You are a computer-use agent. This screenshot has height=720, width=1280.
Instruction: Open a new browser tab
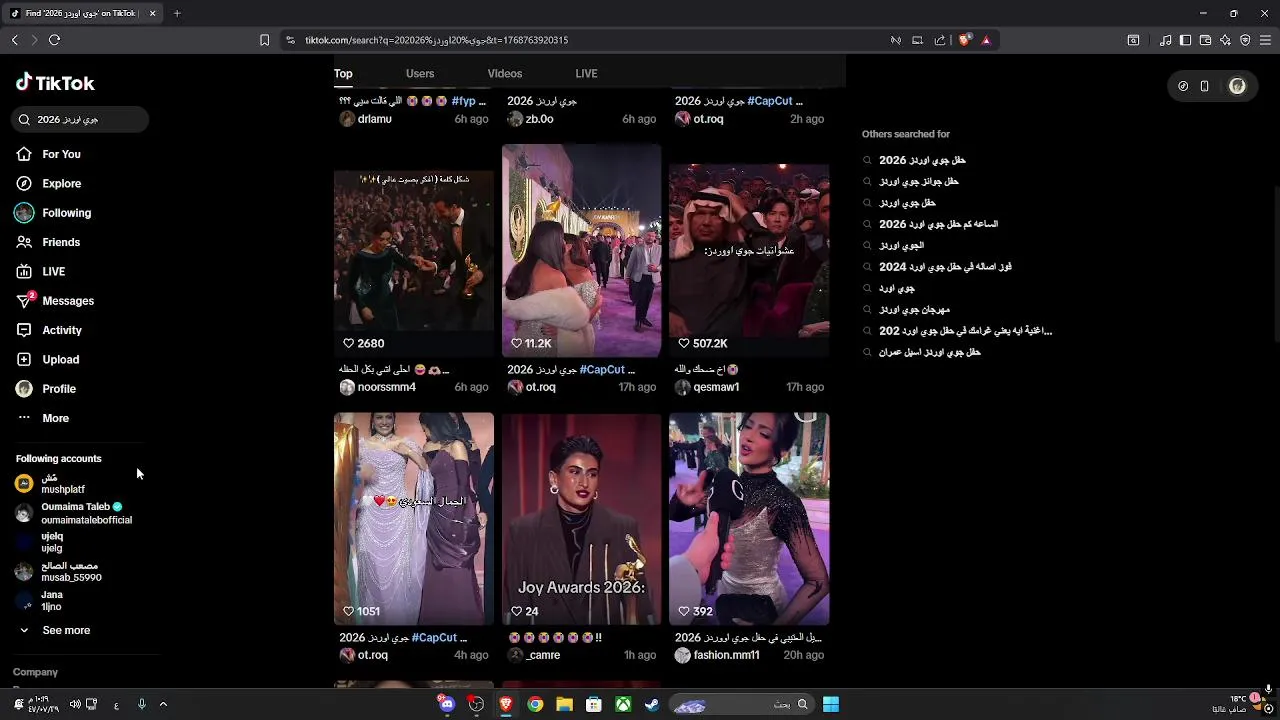click(x=177, y=13)
